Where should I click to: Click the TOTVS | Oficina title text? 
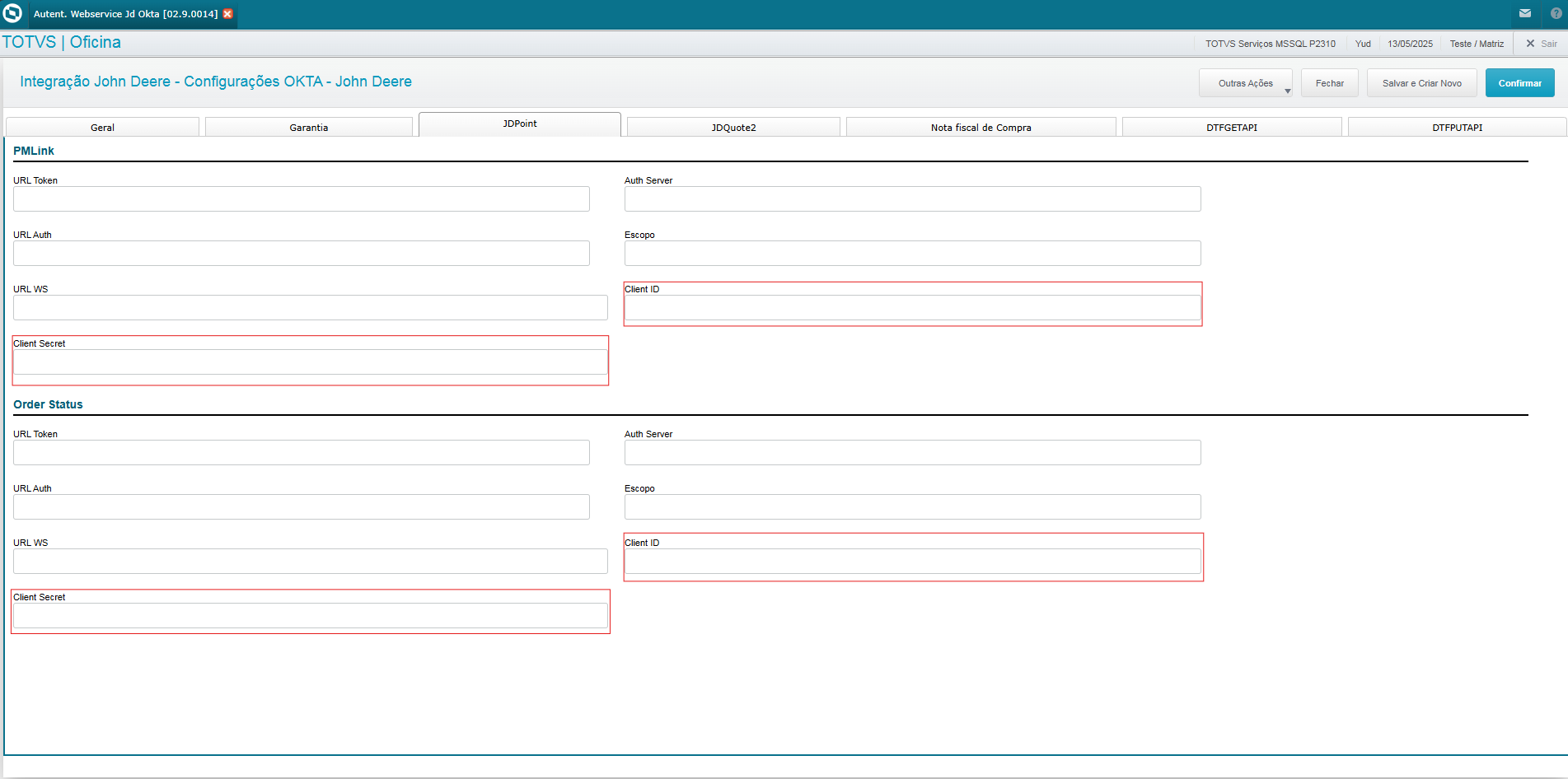click(62, 43)
